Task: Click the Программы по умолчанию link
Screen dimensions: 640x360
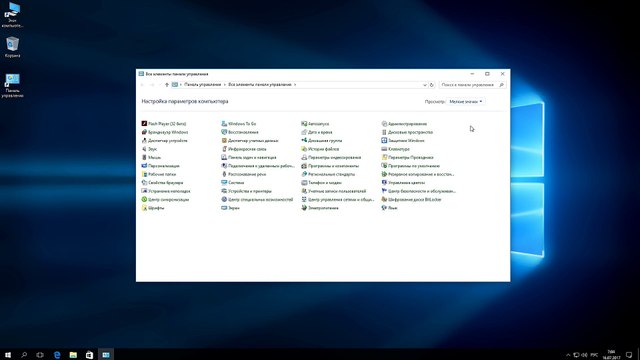Action: pos(414,166)
